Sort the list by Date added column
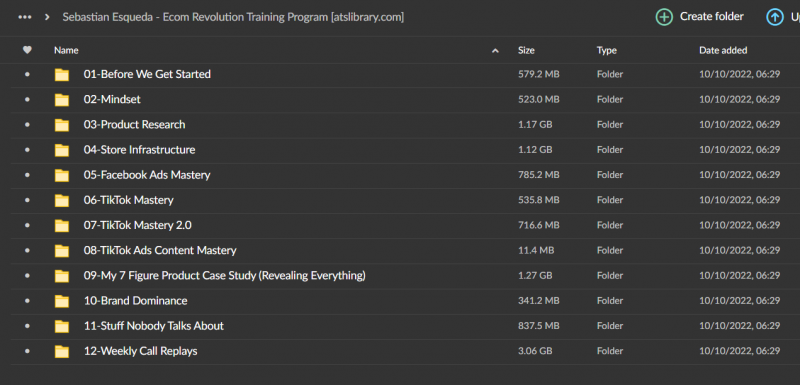800x385 pixels. 723,50
